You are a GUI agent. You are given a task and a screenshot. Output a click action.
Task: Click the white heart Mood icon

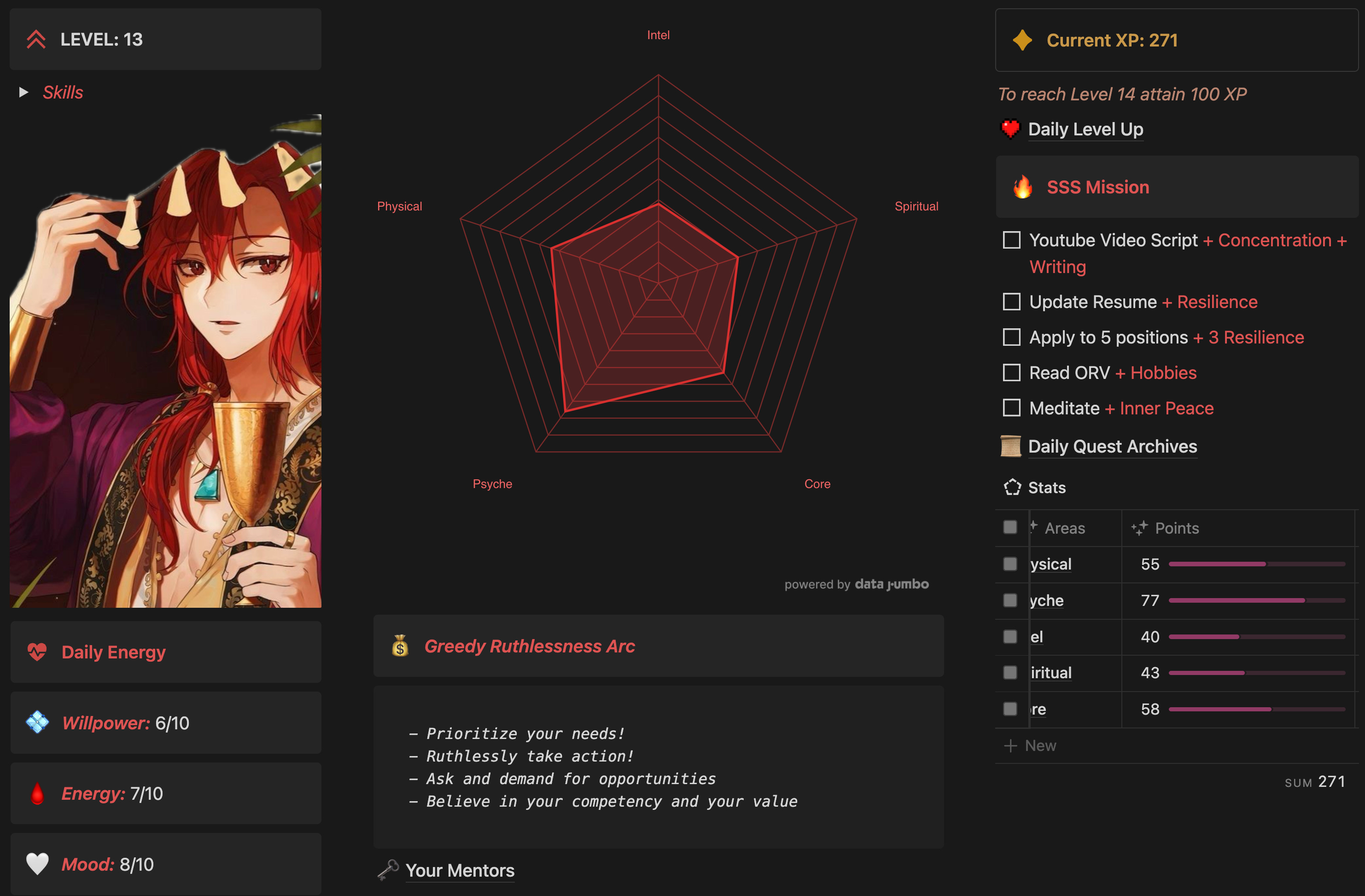coord(37,864)
